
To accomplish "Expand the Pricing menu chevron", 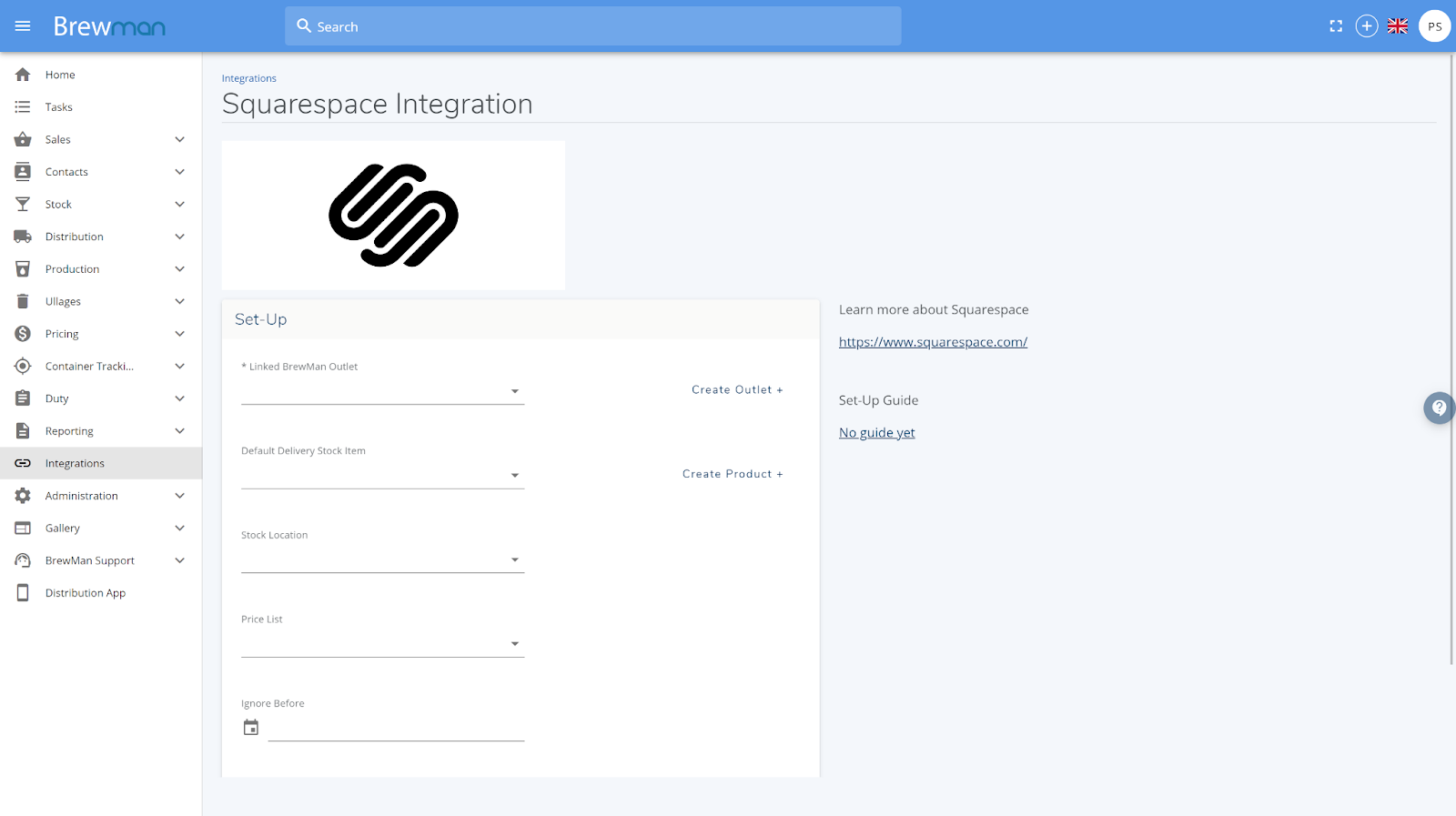I will coord(179,334).
